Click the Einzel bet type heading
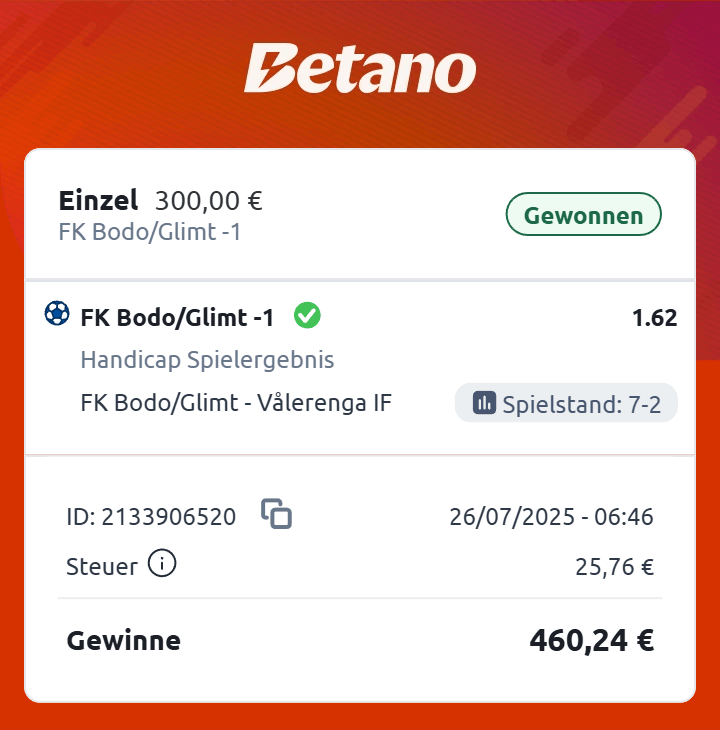The image size is (720, 730). tap(98, 201)
